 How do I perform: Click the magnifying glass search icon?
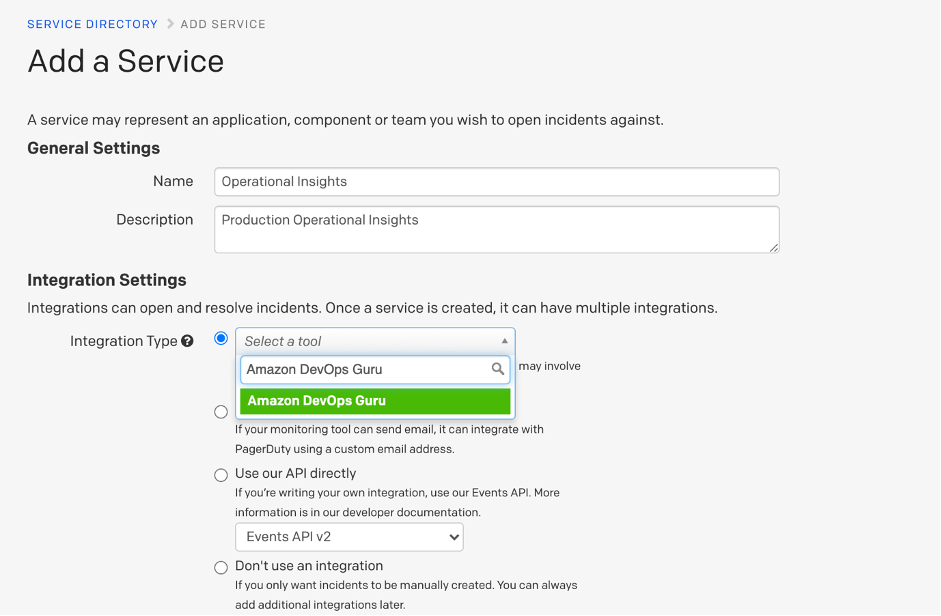[497, 369]
